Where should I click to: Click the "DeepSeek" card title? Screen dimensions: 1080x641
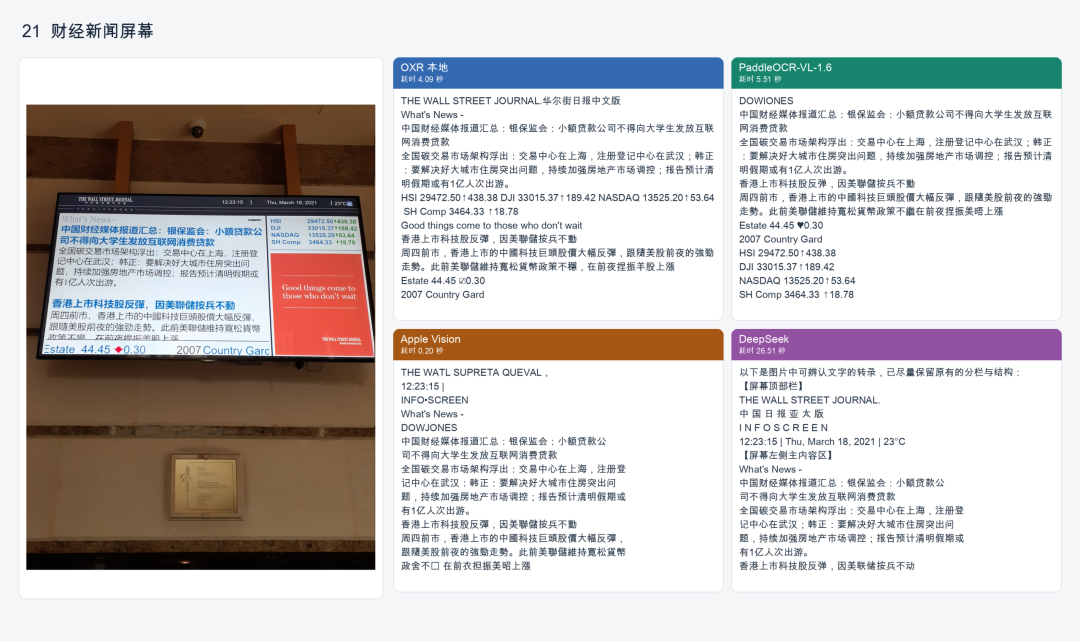tap(764, 339)
